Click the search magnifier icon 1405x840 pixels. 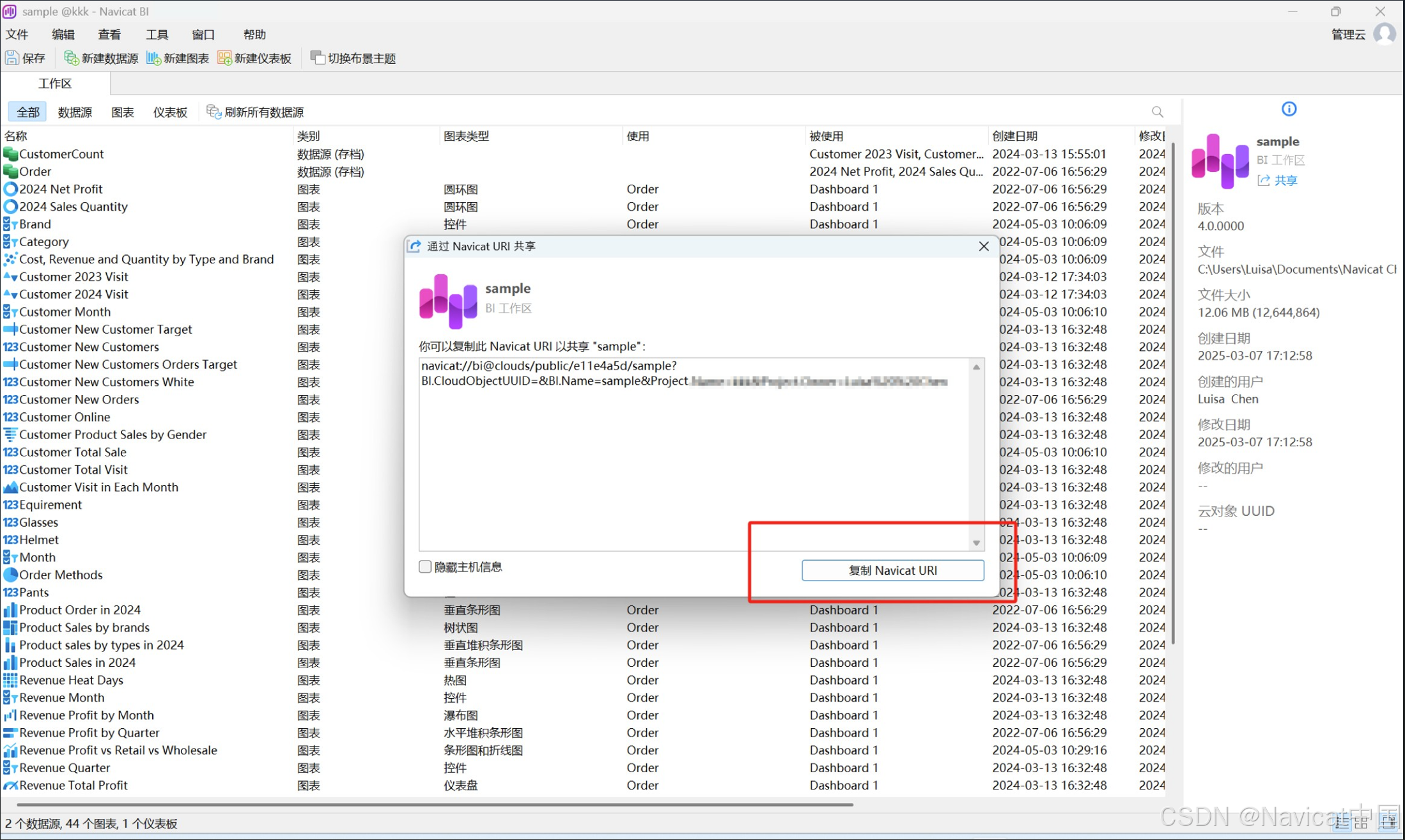tap(1157, 112)
